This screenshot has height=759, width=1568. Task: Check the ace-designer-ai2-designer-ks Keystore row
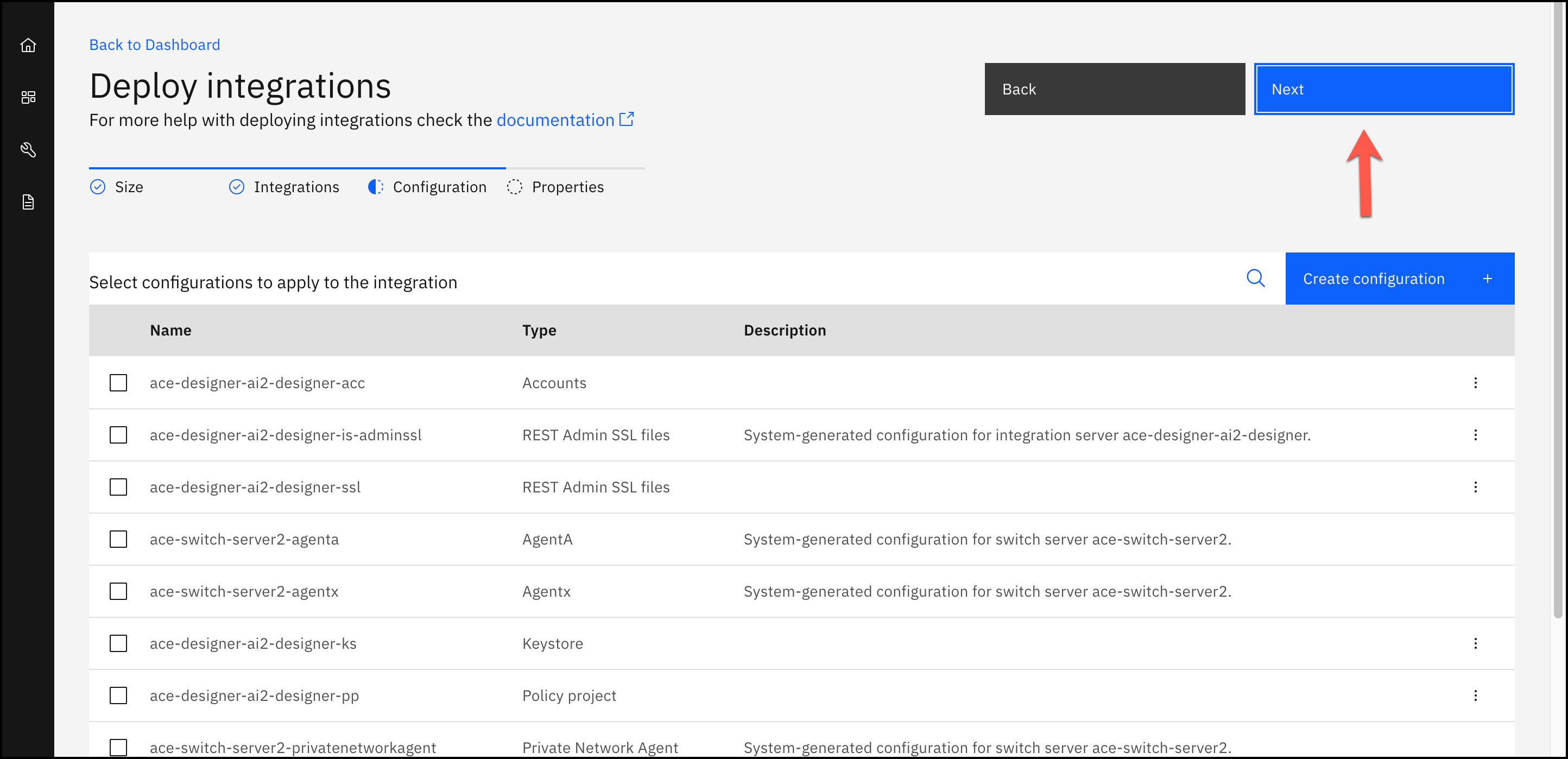point(118,643)
